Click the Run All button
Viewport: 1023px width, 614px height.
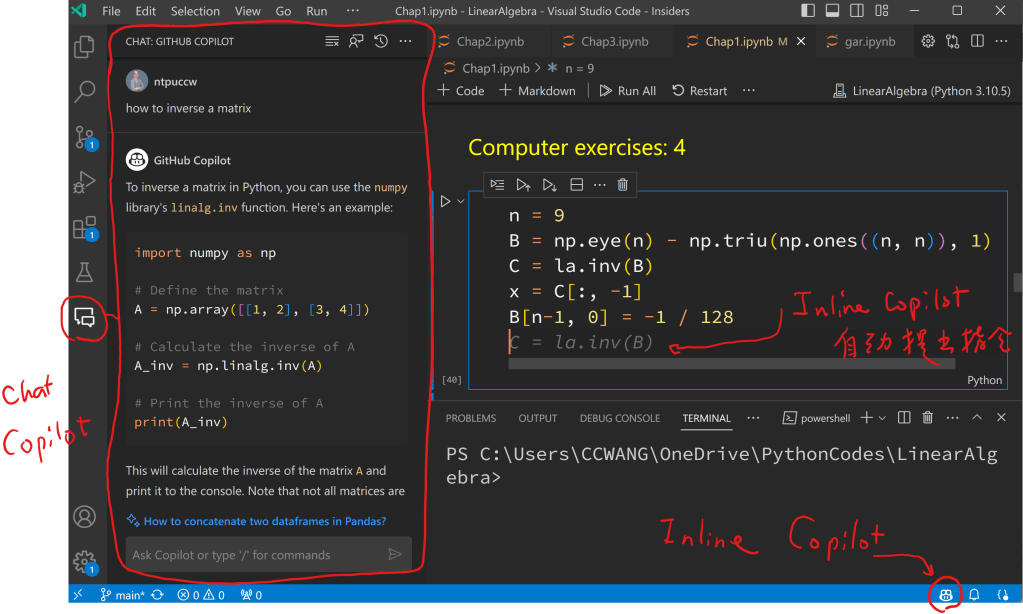(x=628, y=90)
